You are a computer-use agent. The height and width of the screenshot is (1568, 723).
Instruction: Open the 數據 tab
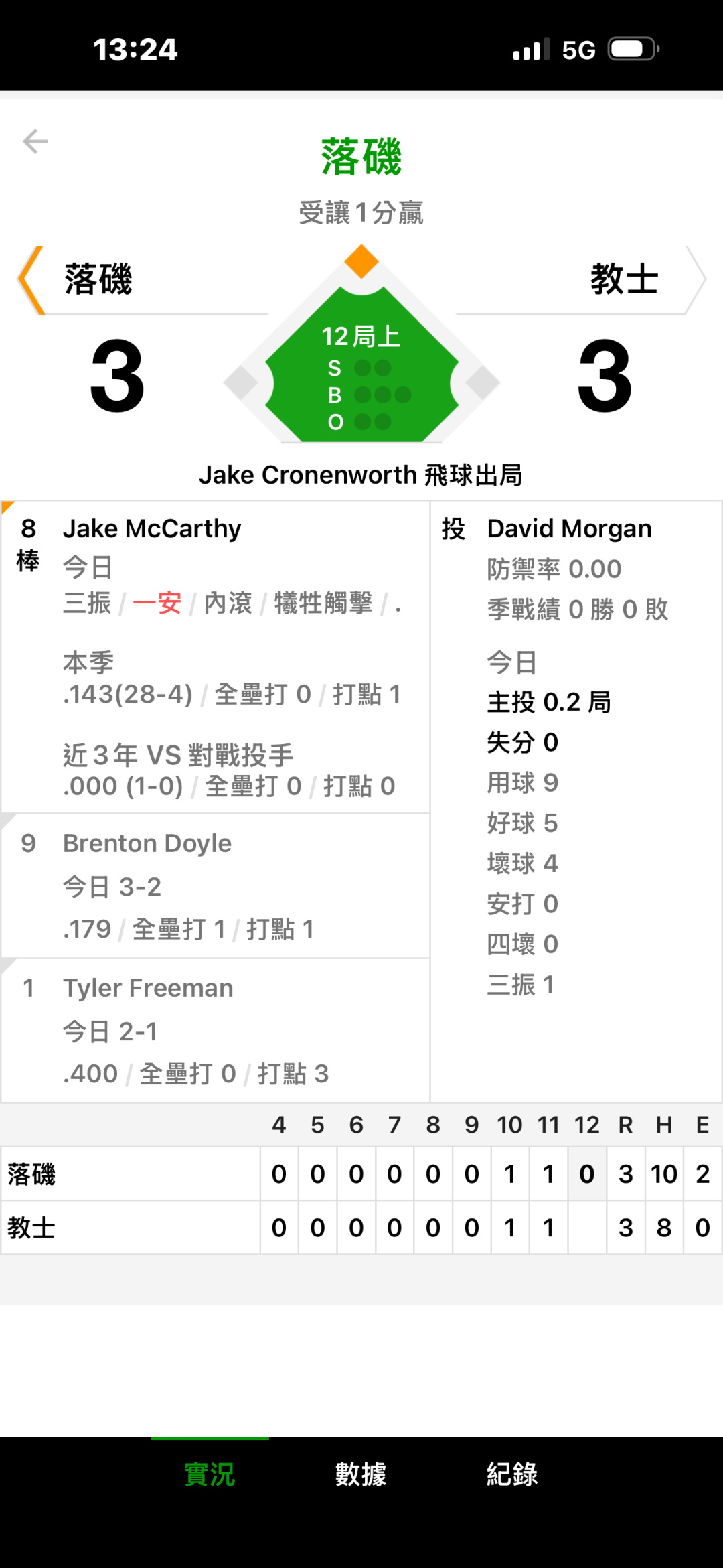coord(361,1474)
